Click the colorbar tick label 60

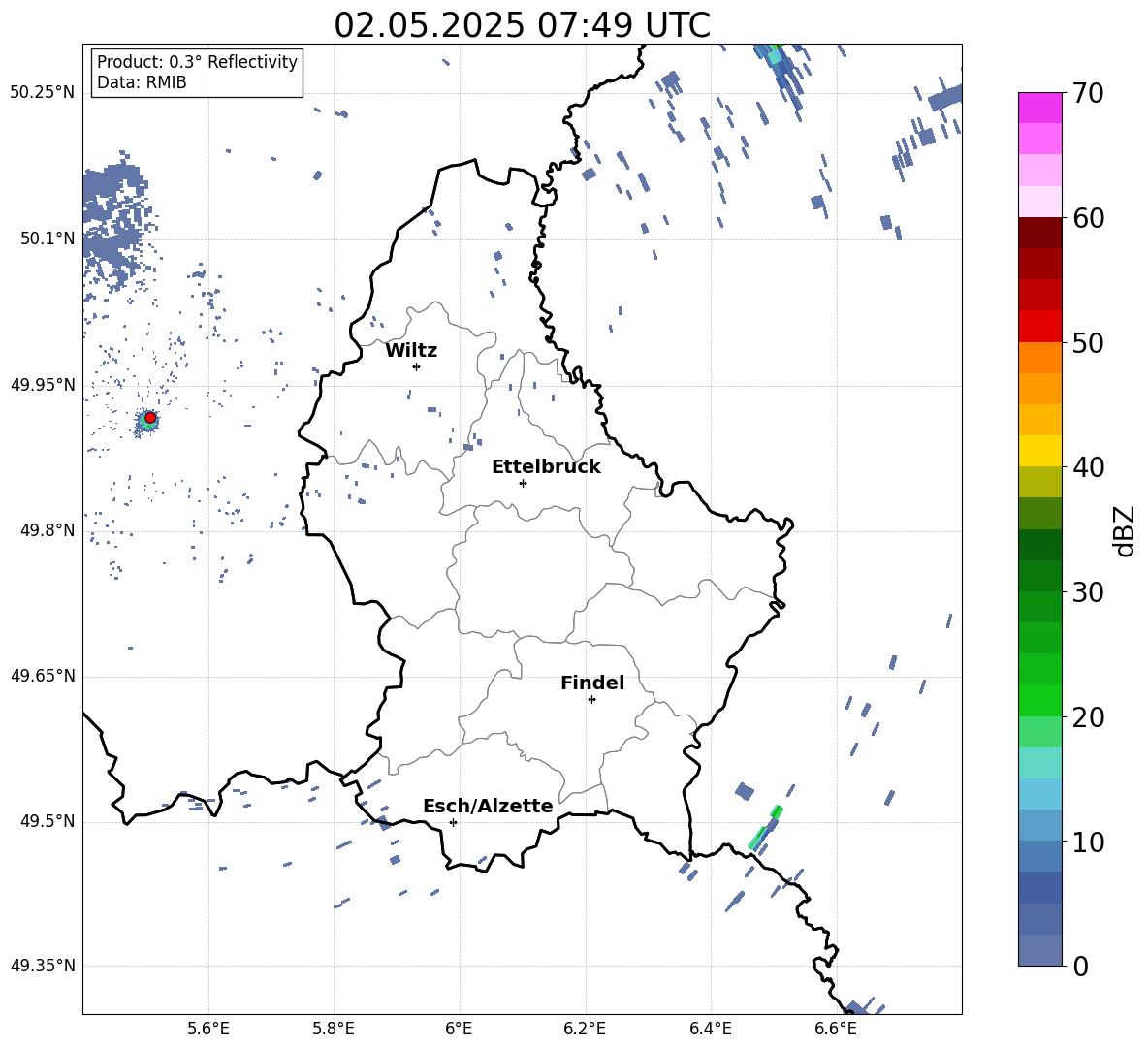coord(1088,218)
